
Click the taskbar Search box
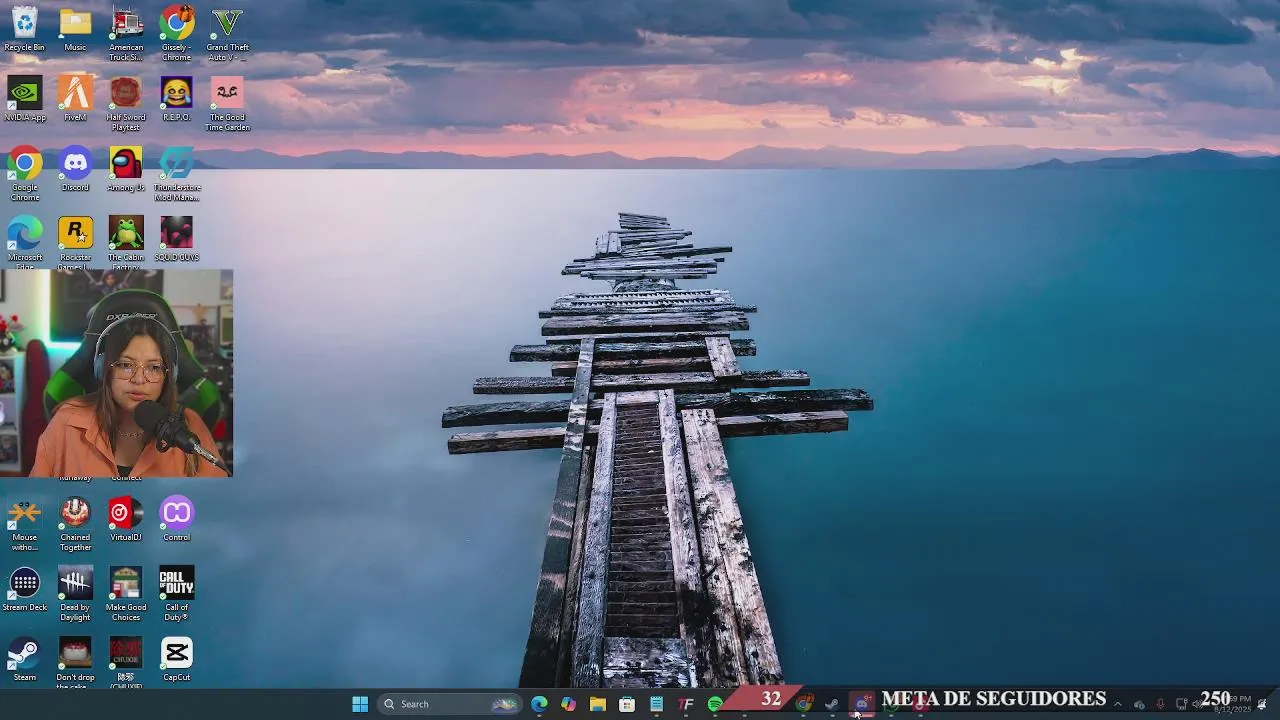coord(449,704)
